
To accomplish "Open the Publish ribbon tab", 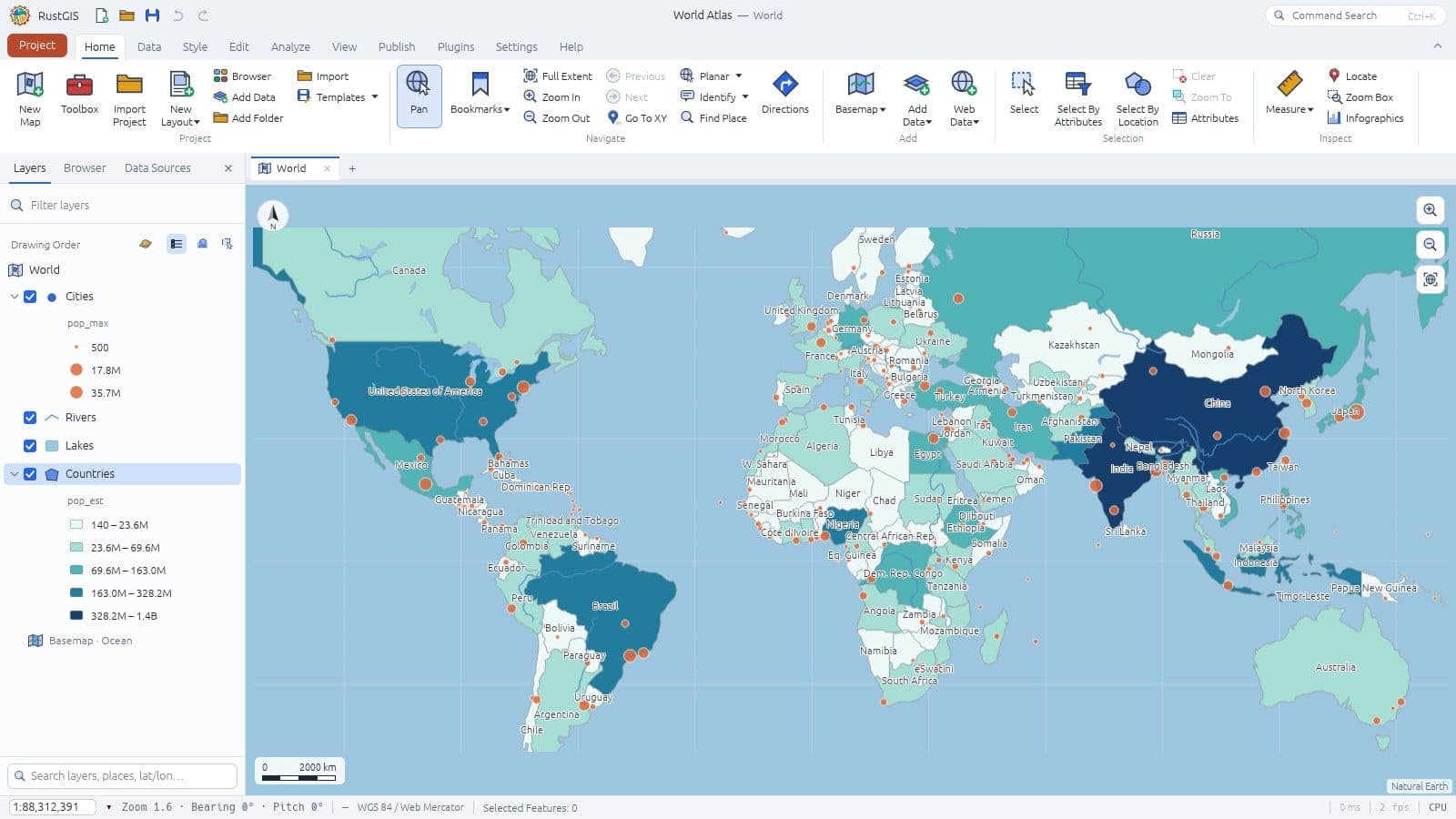I will [397, 47].
